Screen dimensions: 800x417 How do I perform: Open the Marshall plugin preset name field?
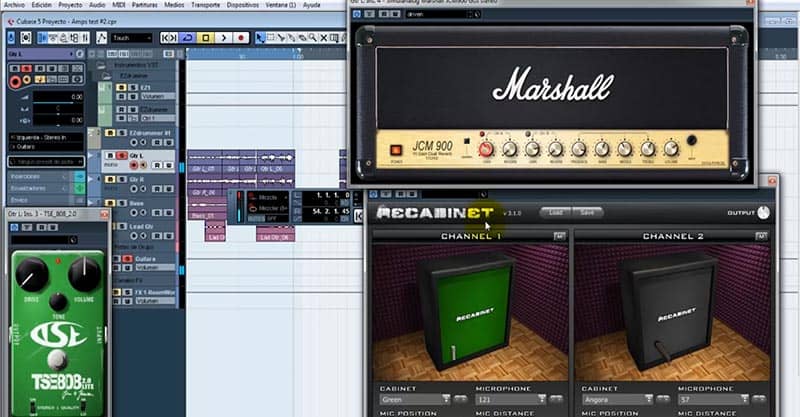(439, 14)
